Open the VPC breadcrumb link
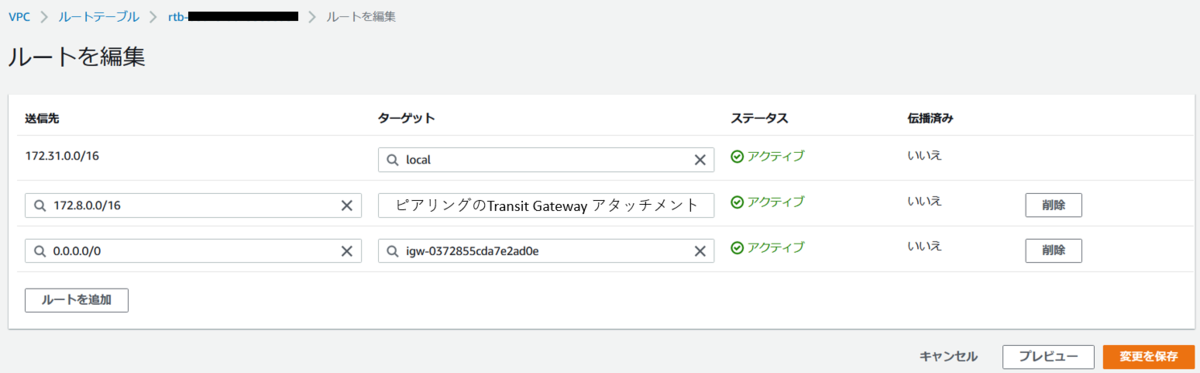This screenshot has height=373, width=1200. point(20,16)
